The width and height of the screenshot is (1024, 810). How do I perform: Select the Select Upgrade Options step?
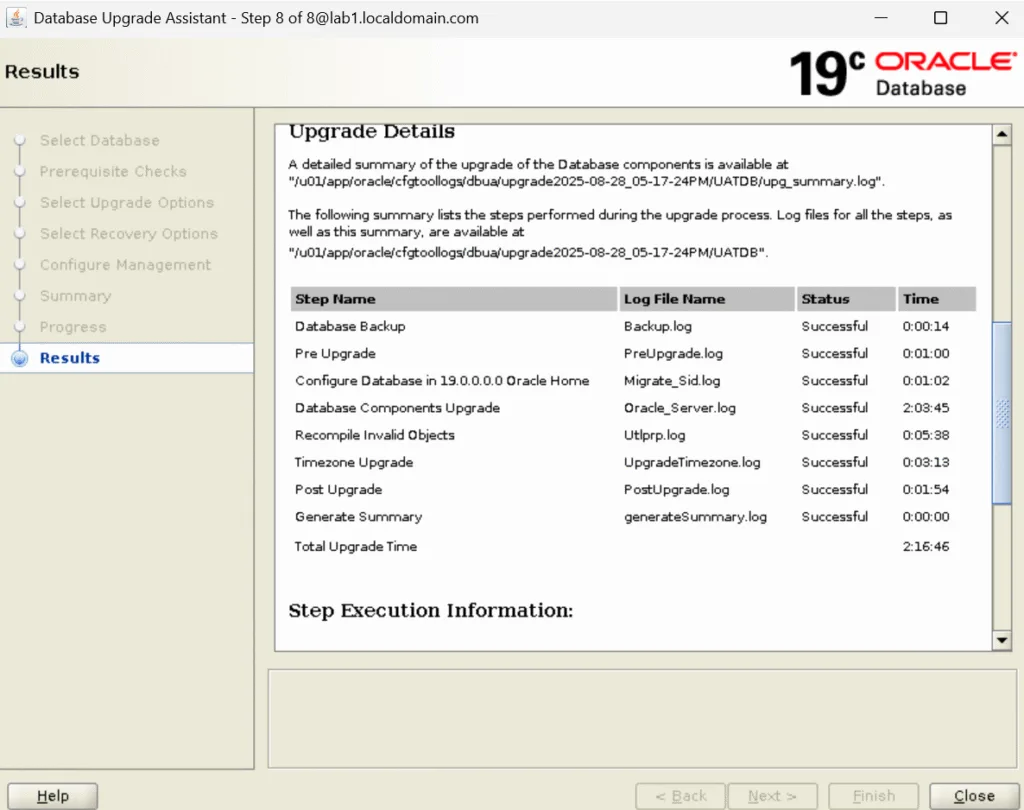tap(127, 202)
